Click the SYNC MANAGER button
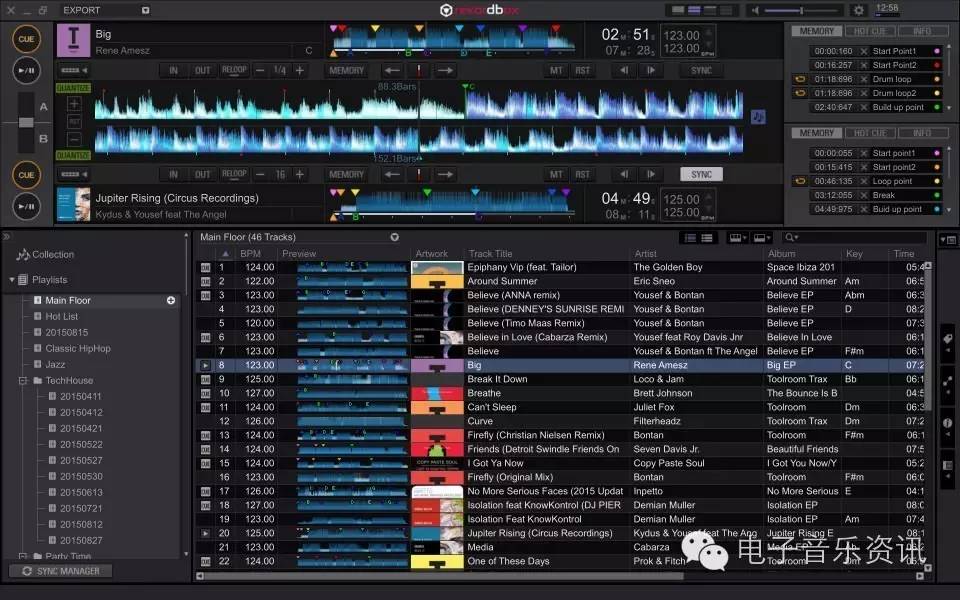This screenshot has width=960, height=600. click(60, 571)
